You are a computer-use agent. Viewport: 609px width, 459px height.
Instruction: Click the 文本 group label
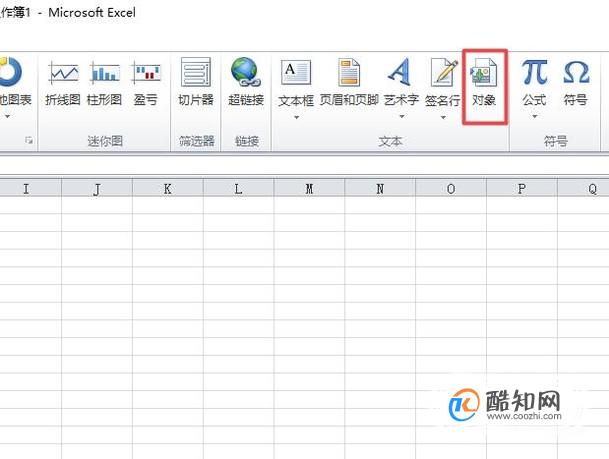click(x=390, y=141)
